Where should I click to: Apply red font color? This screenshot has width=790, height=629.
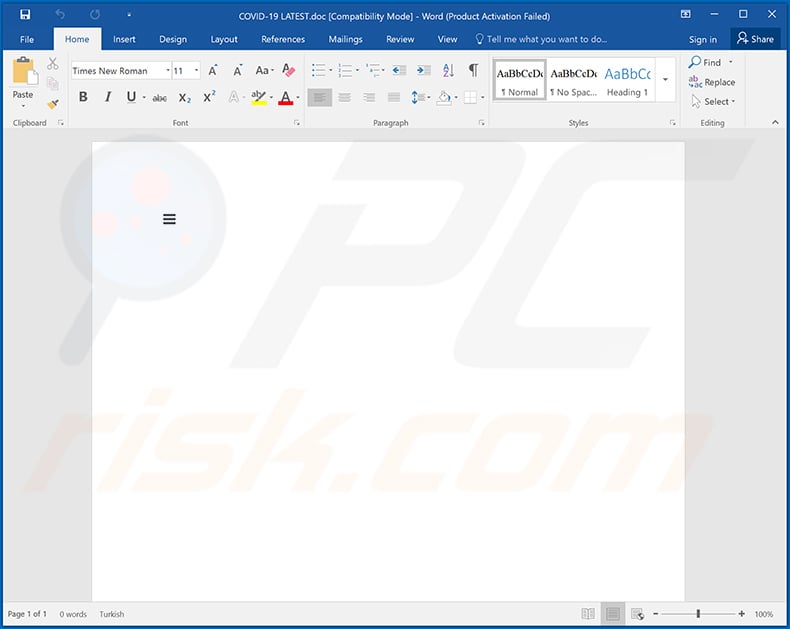[x=285, y=97]
